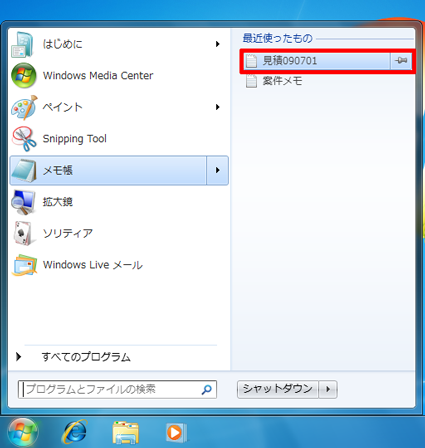Launch Snipping Tool scissors icon

24,139
